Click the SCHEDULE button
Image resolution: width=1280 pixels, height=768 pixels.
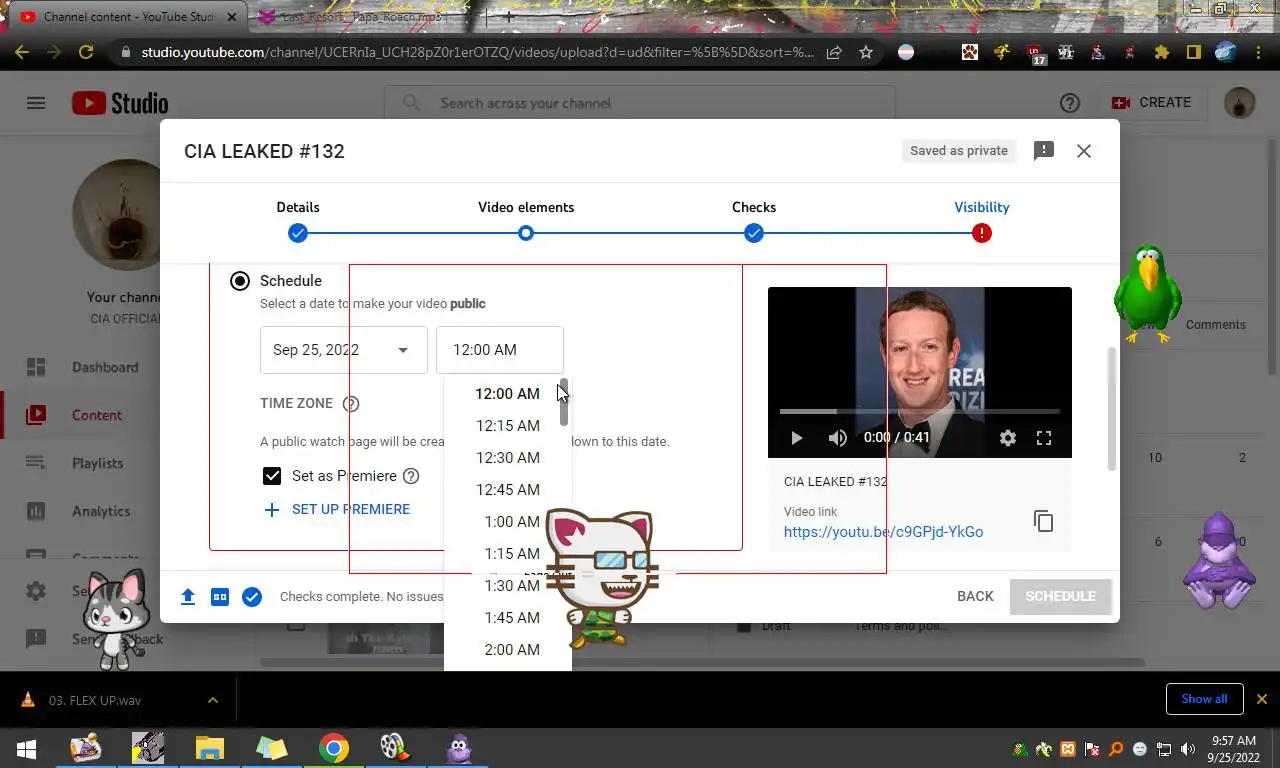point(1060,596)
